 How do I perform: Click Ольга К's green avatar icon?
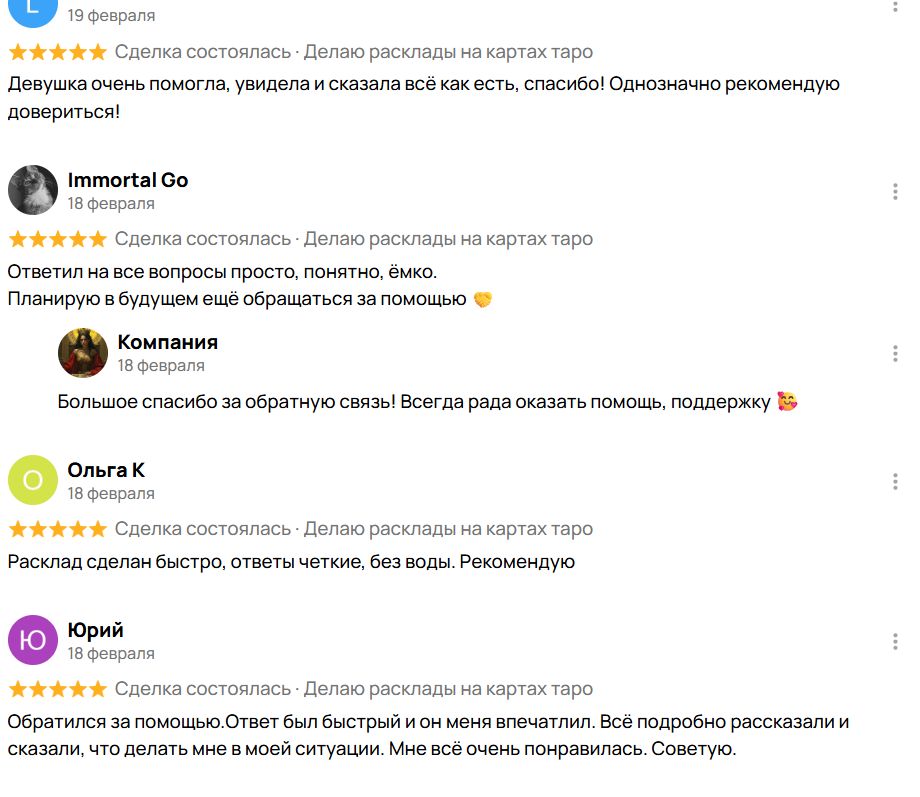(33, 480)
